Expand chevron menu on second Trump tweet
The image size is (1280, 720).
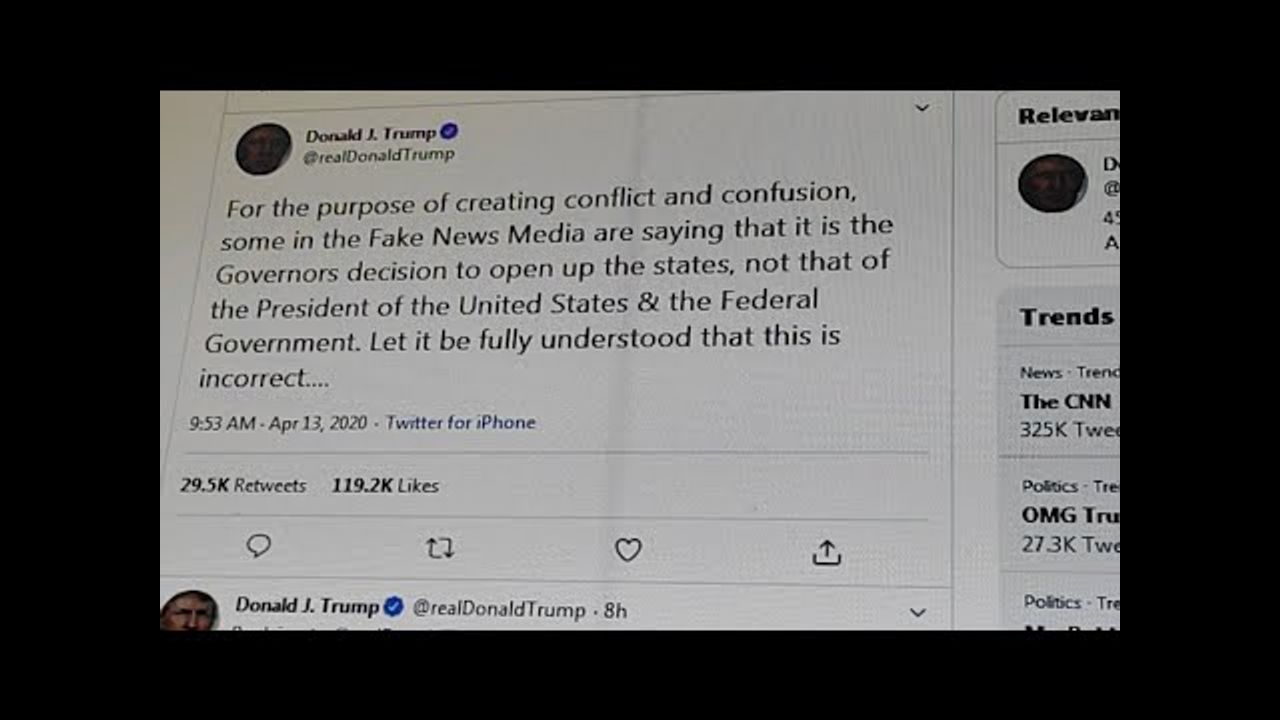click(917, 612)
